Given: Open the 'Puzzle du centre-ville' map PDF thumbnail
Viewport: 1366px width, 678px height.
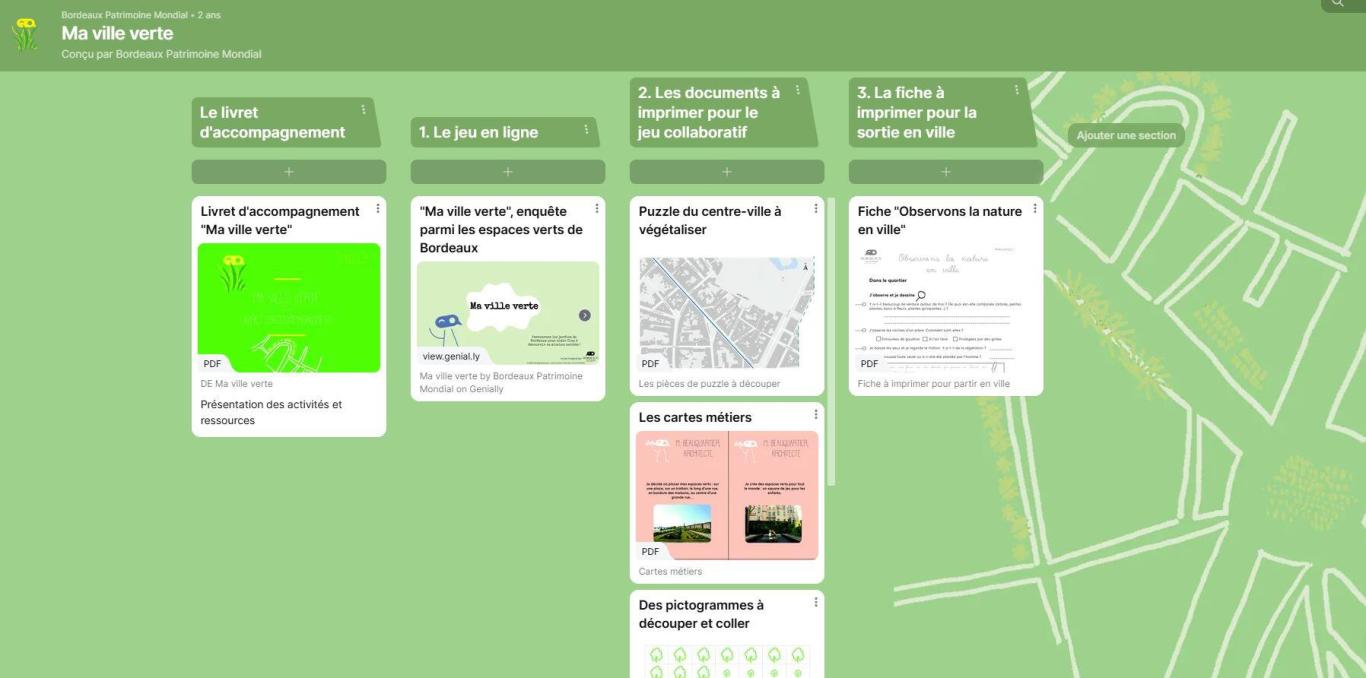Looking at the screenshot, I should click(727, 313).
